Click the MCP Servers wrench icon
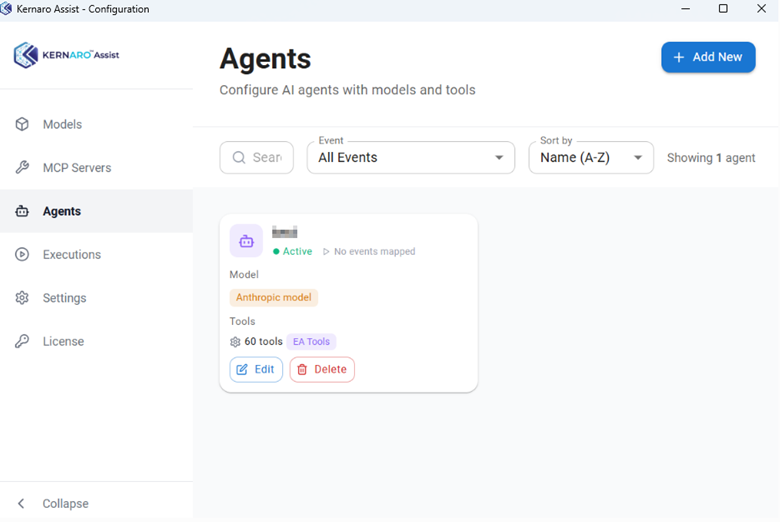 [x=22, y=168]
